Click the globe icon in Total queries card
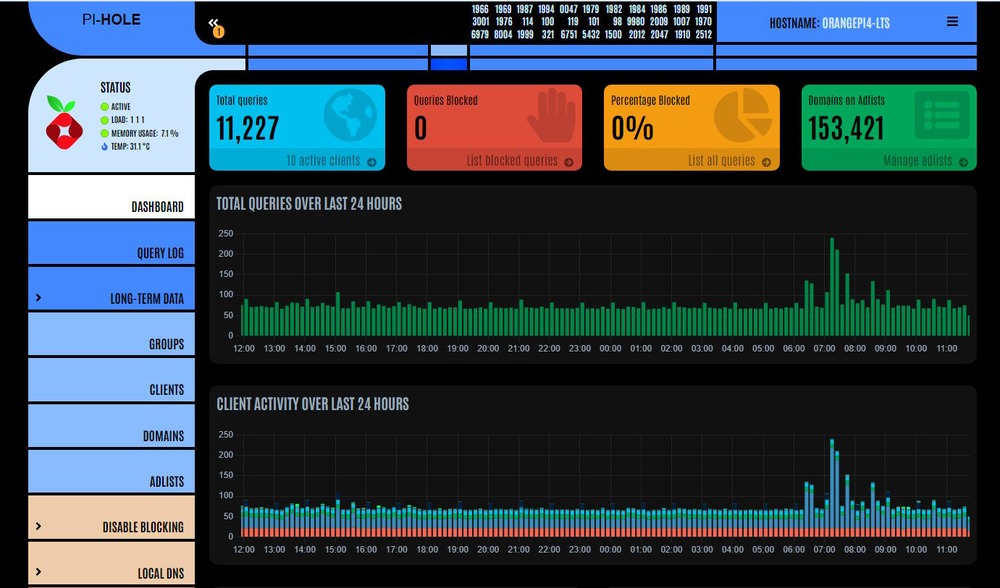This screenshot has width=1000, height=588. pos(350,115)
